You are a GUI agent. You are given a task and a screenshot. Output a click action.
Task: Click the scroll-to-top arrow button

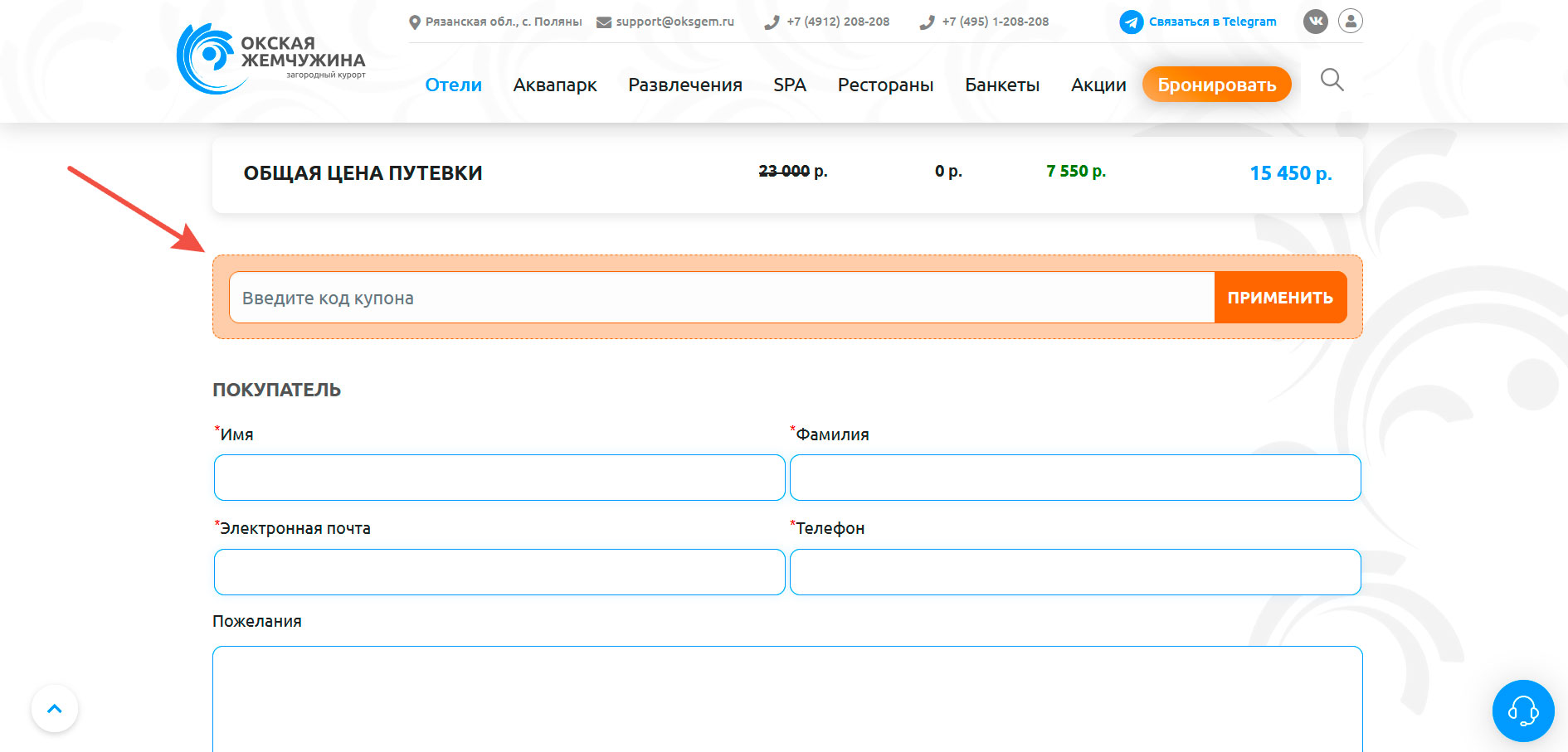click(x=55, y=708)
